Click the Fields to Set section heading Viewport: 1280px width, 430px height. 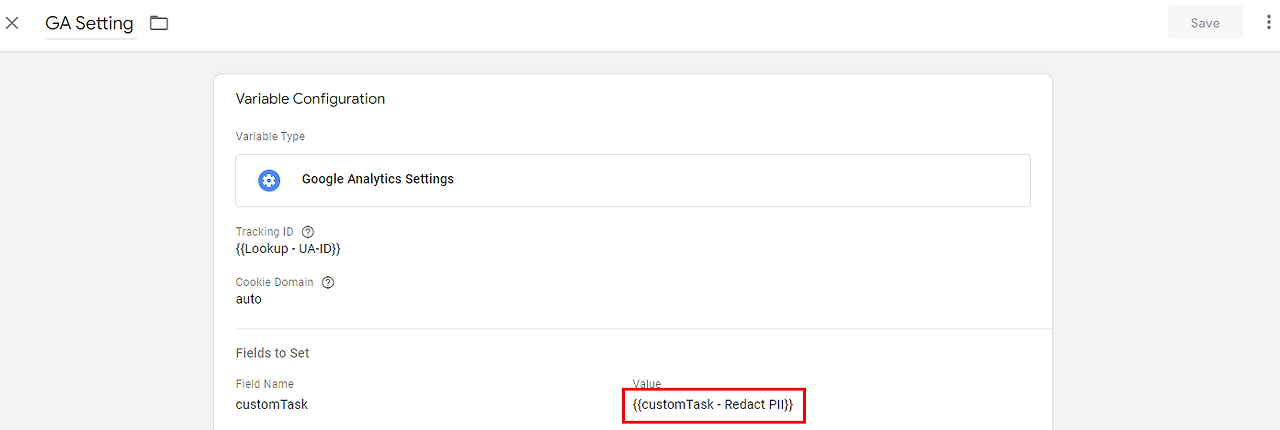tap(272, 353)
